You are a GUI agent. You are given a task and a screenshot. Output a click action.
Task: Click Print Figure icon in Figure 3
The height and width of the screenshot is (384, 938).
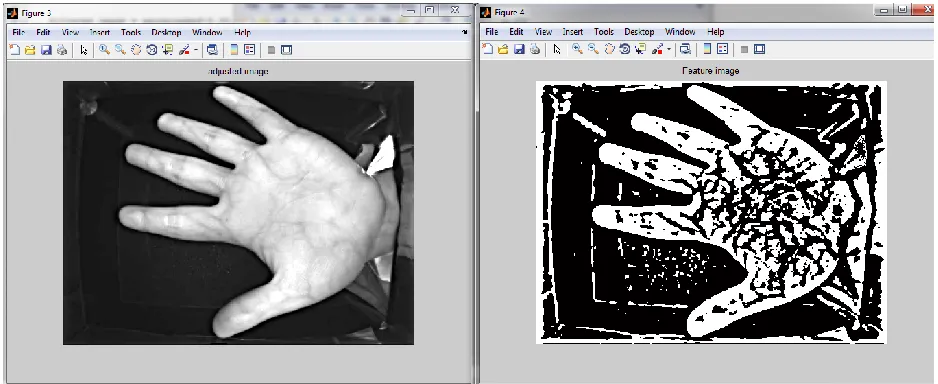62,50
